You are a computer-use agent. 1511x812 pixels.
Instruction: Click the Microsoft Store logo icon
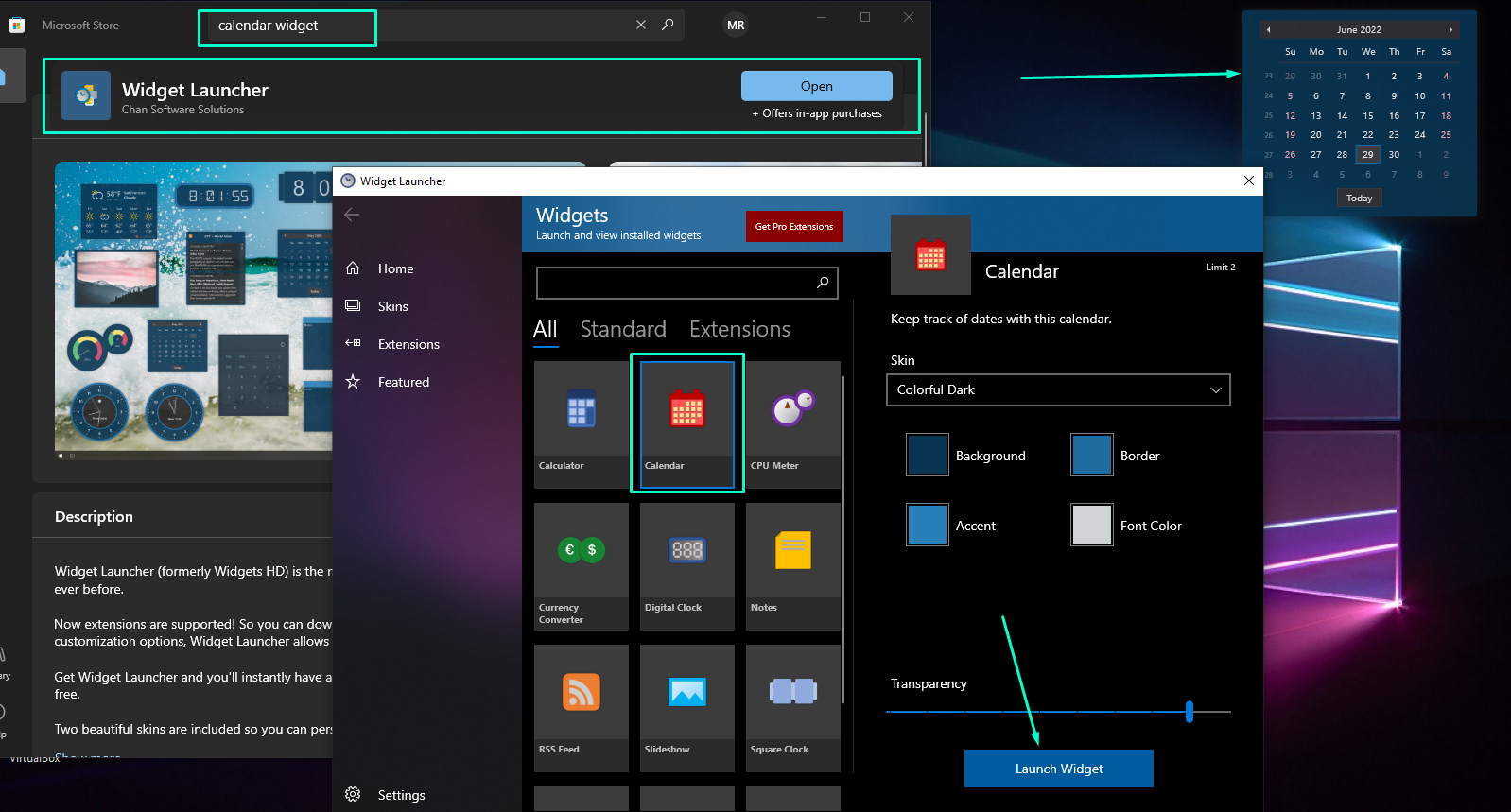pyautogui.click(x=16, y=26)
